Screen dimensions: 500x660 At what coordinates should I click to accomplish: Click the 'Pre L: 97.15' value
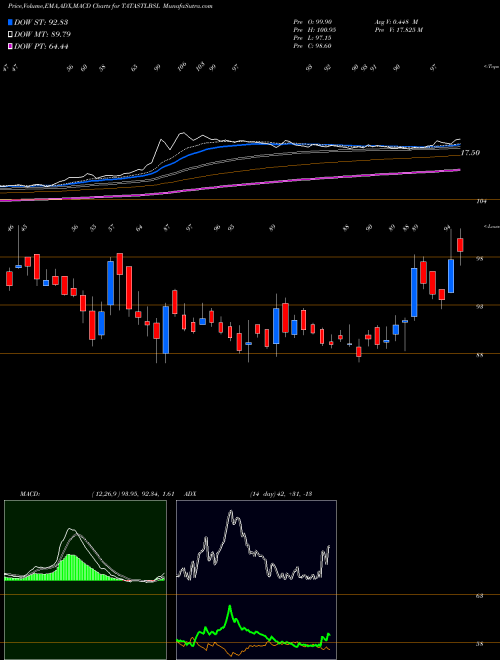click(312, 38)
